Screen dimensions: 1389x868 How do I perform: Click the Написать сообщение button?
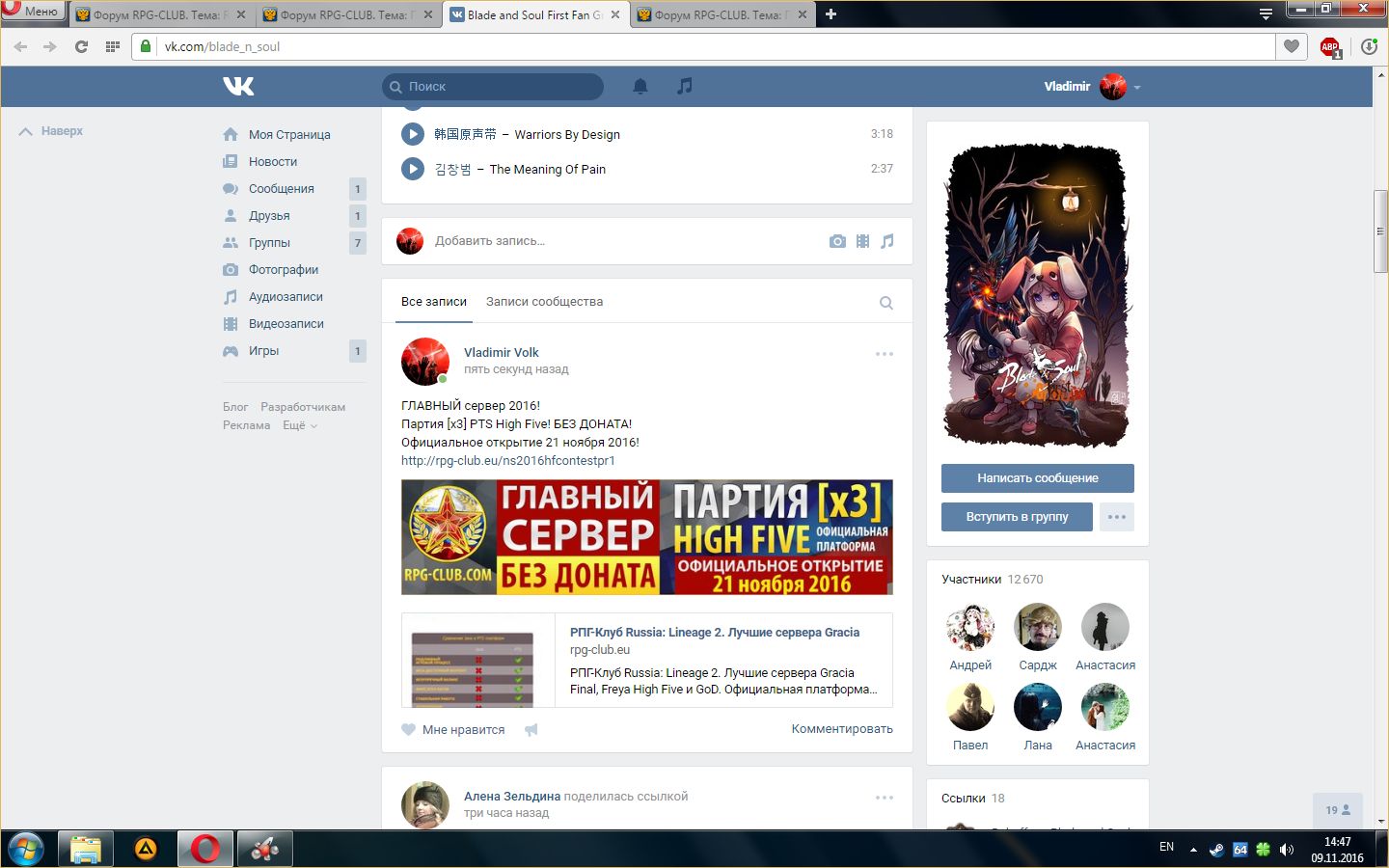pyautogui.click(x=1037, y=478)
